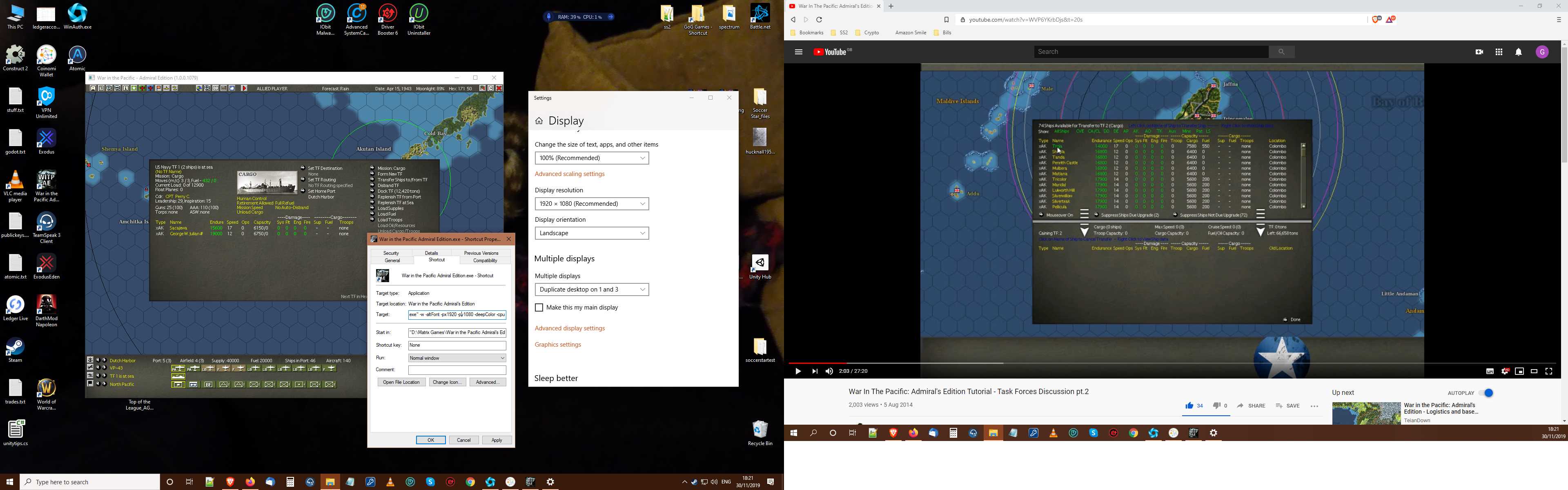Open the Previous Versions tab

tap(481, 253)
